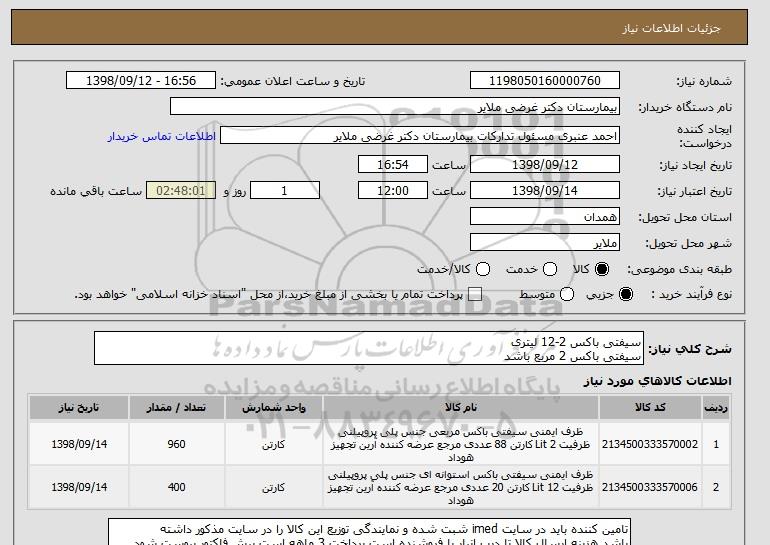Click the کارتن unit cell in row 1
The height and width of the screenshot is (545, 770).
point(274,445)
